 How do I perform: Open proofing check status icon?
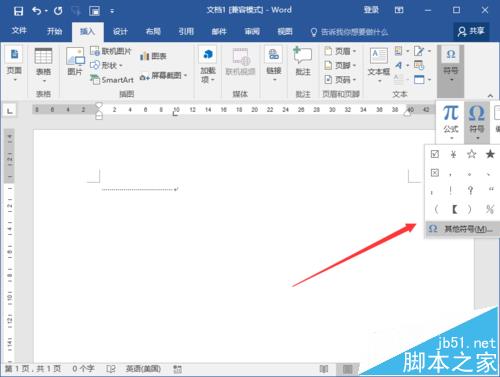111,369
